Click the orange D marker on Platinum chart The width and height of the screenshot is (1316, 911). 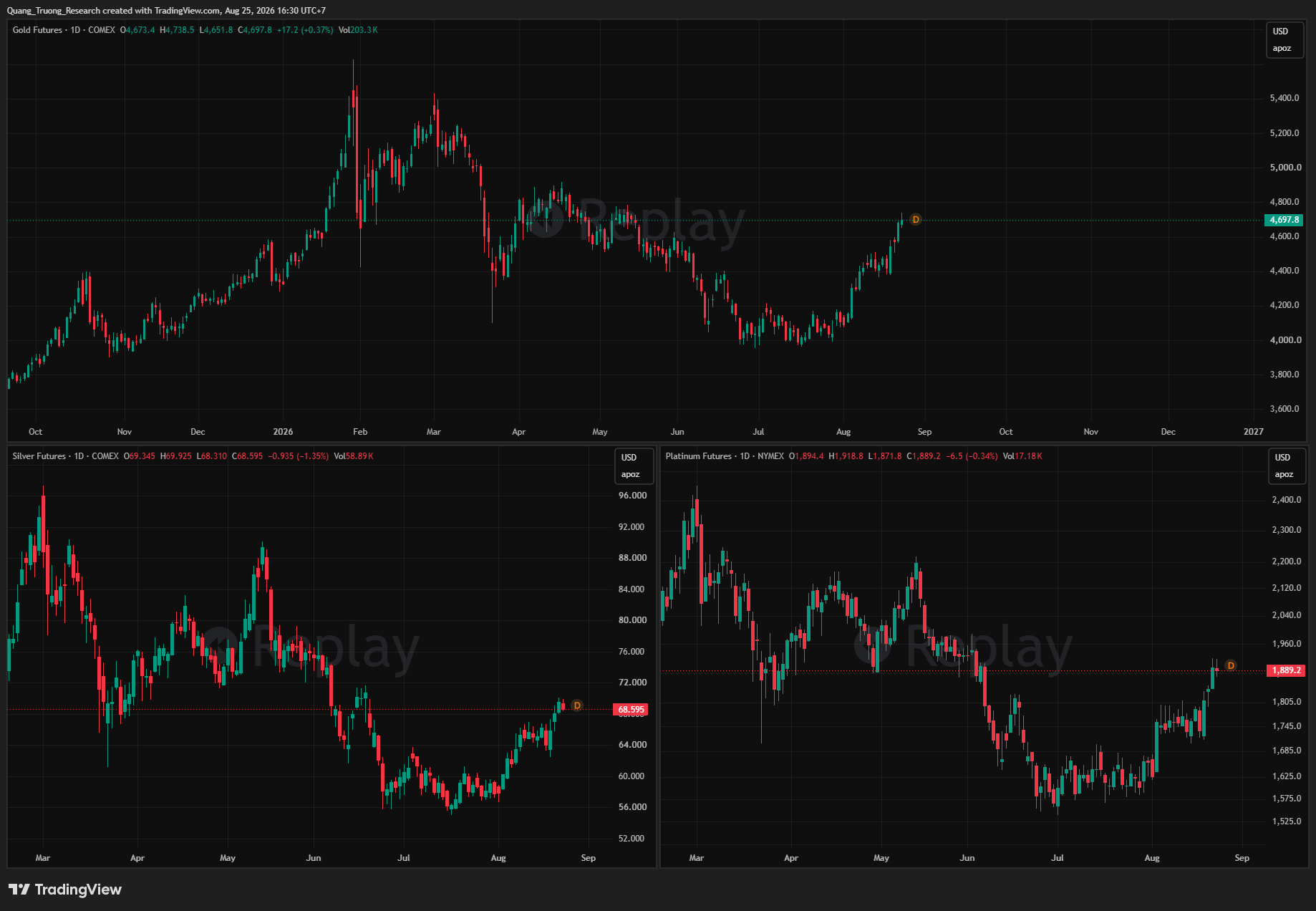click(x=1231, y=665)
